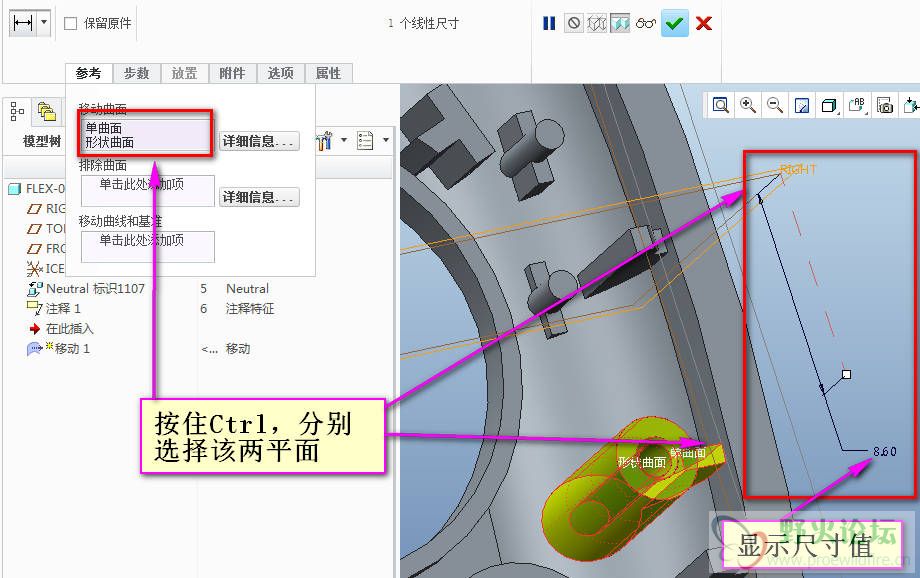
Task: Click the linear dimension type icon
Action: 23,23
